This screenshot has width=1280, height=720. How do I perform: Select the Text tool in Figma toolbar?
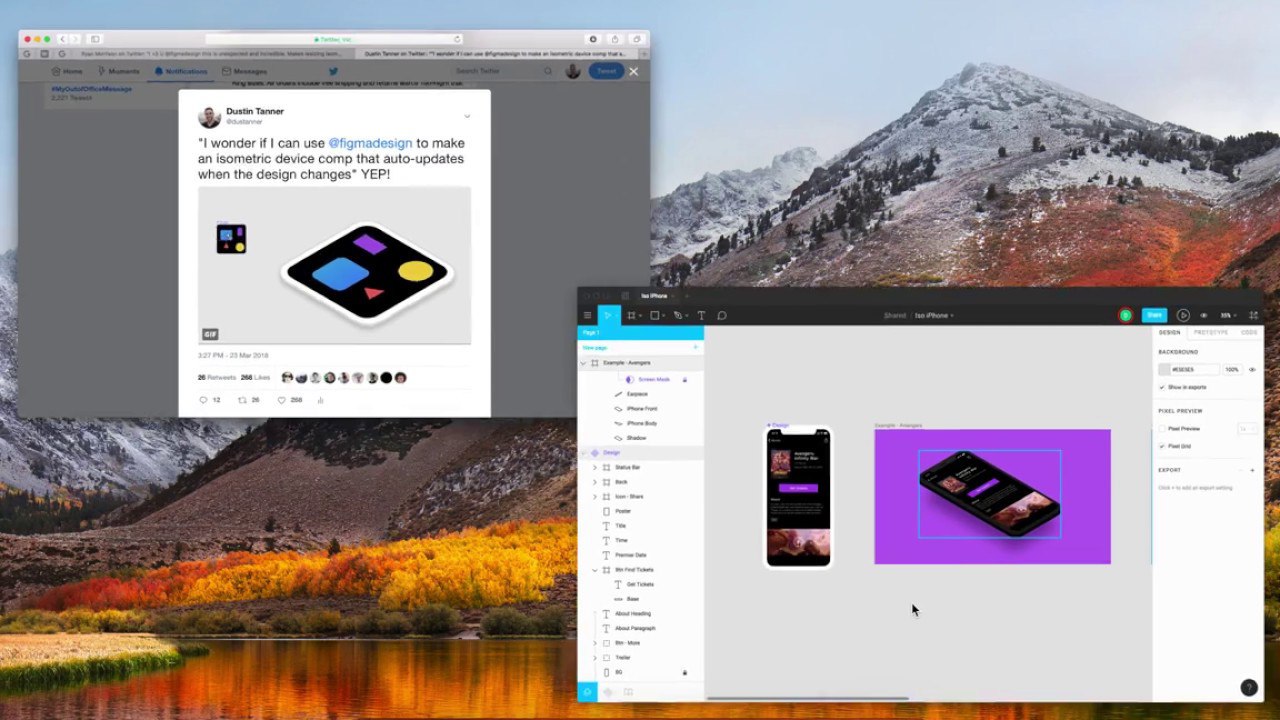coord(701,315)
